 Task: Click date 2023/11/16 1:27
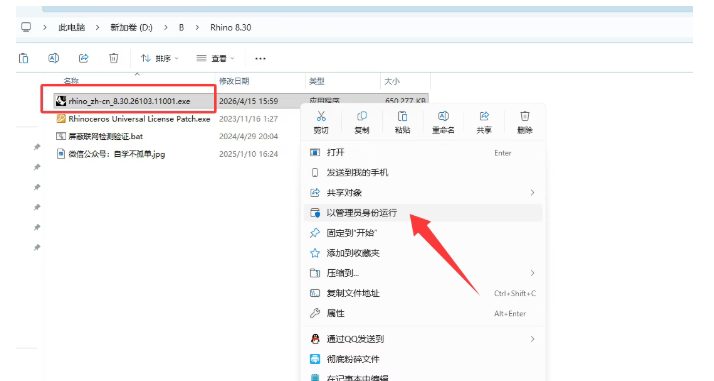(248, 119)
